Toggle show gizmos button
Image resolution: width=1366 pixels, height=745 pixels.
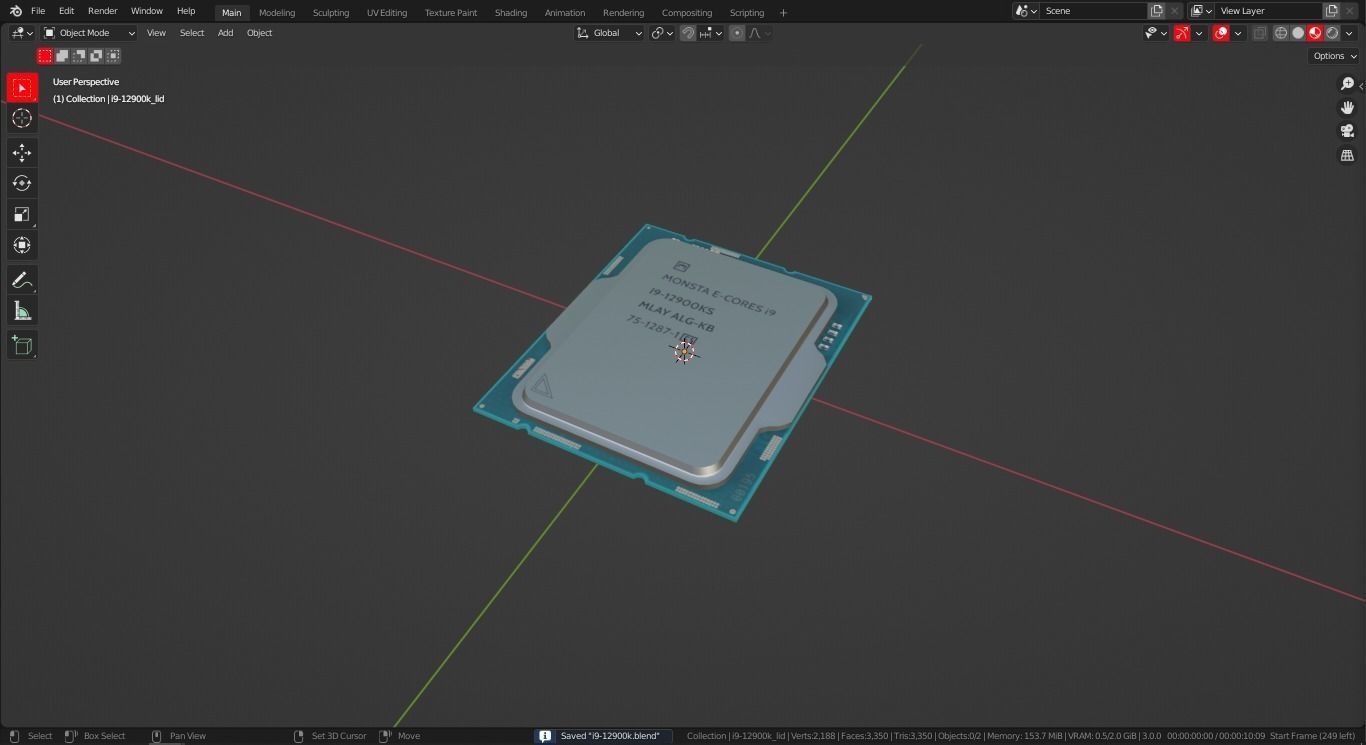[1182, 33]
